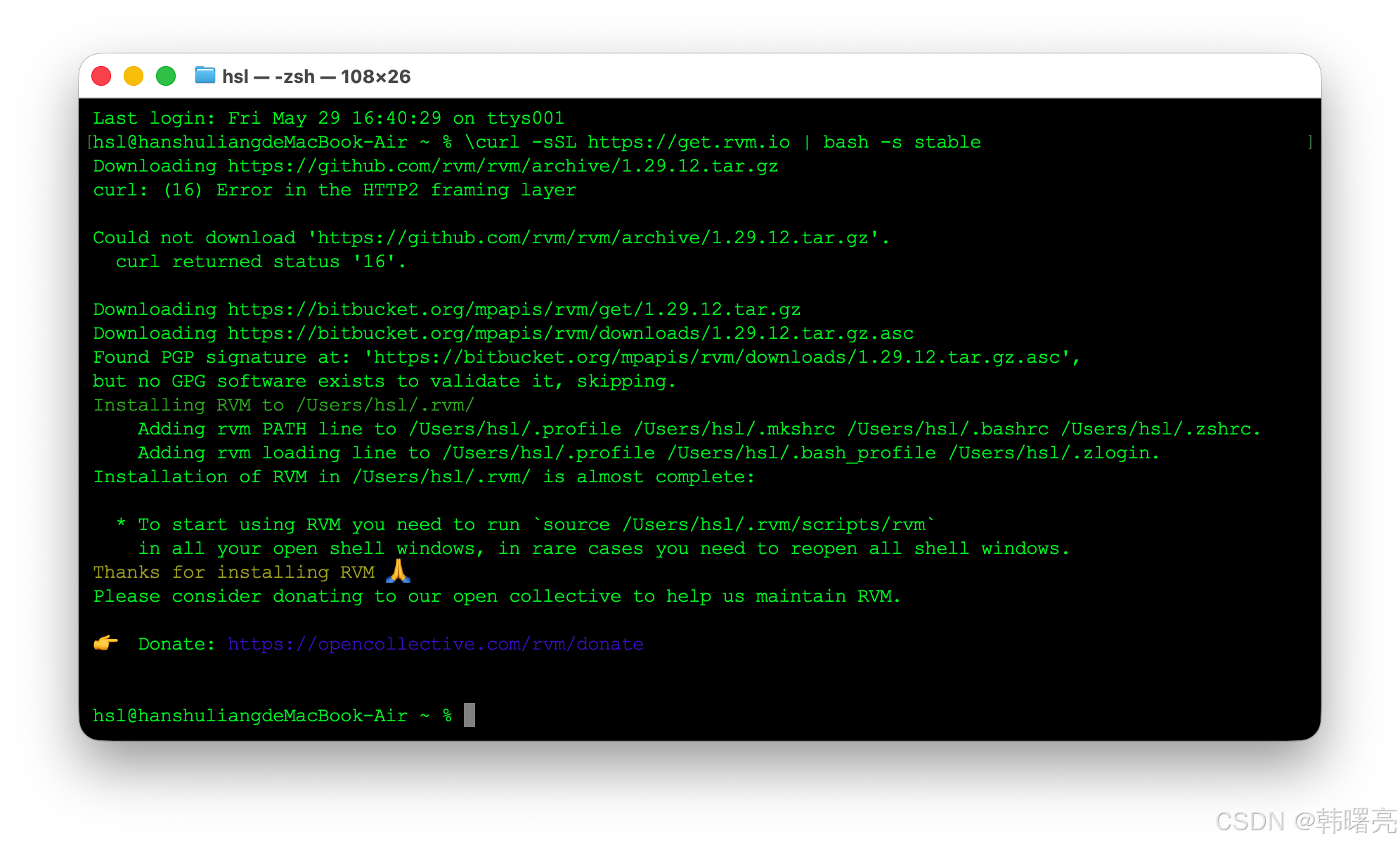Click the 'Donate:' label
This screenshot has width=1400, height=845.
pyautogui.click(x=176, y=644)
